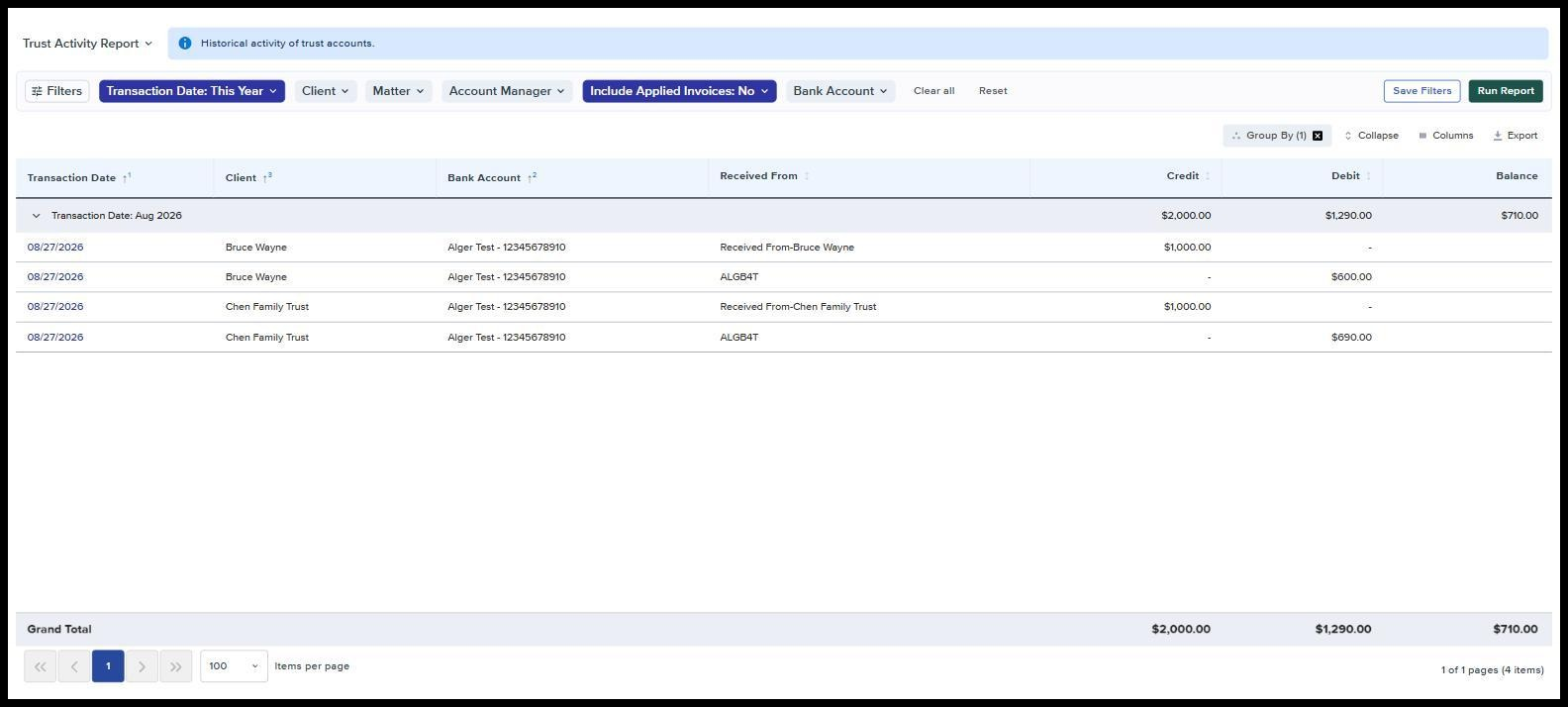Open the Filters panel
The height and width of the screenshot is (707, 1568).
click(x=57, y=91)
